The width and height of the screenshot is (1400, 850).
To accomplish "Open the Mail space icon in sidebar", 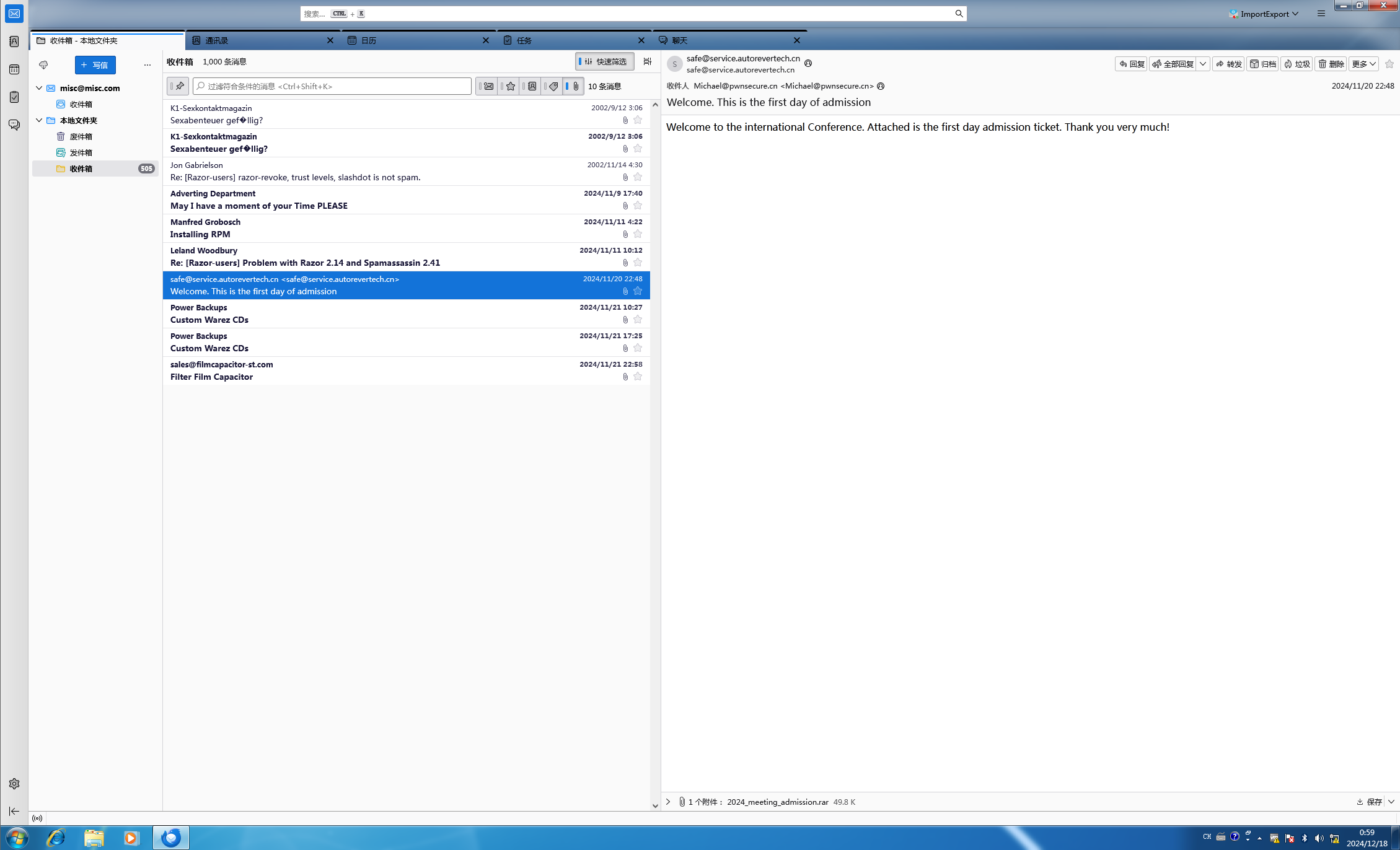I will click(x=14, y=14).
